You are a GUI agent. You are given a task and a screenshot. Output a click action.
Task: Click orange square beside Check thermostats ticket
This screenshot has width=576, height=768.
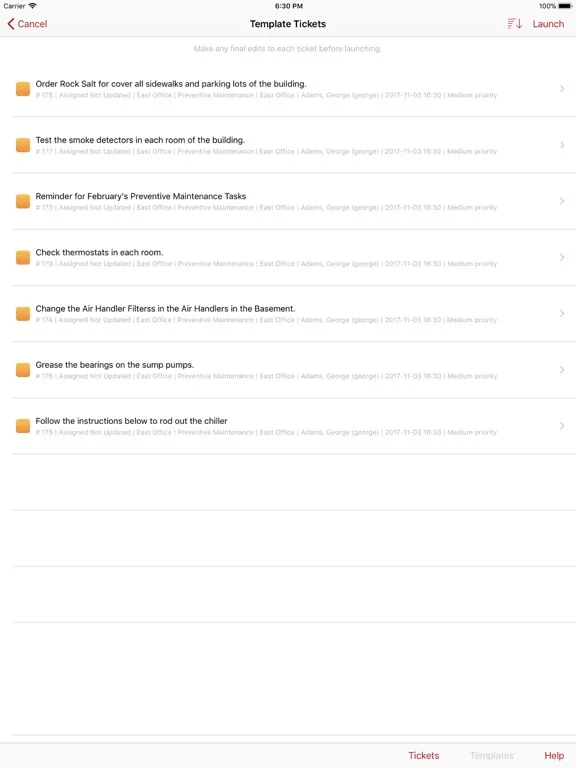pyautogui.click(x=23, y=257)
